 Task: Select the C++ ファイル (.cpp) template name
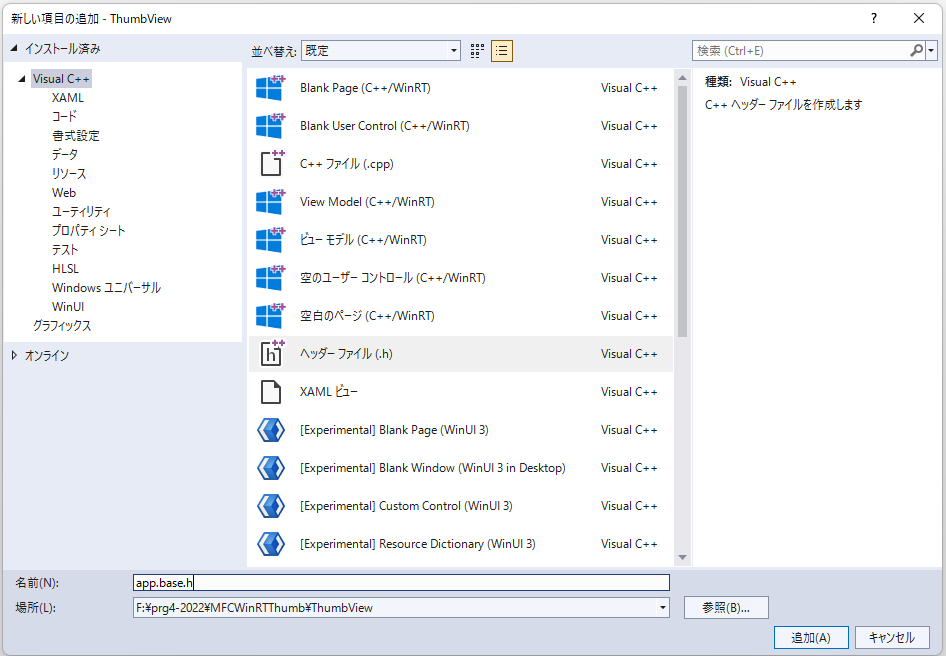tap(346, 164)
